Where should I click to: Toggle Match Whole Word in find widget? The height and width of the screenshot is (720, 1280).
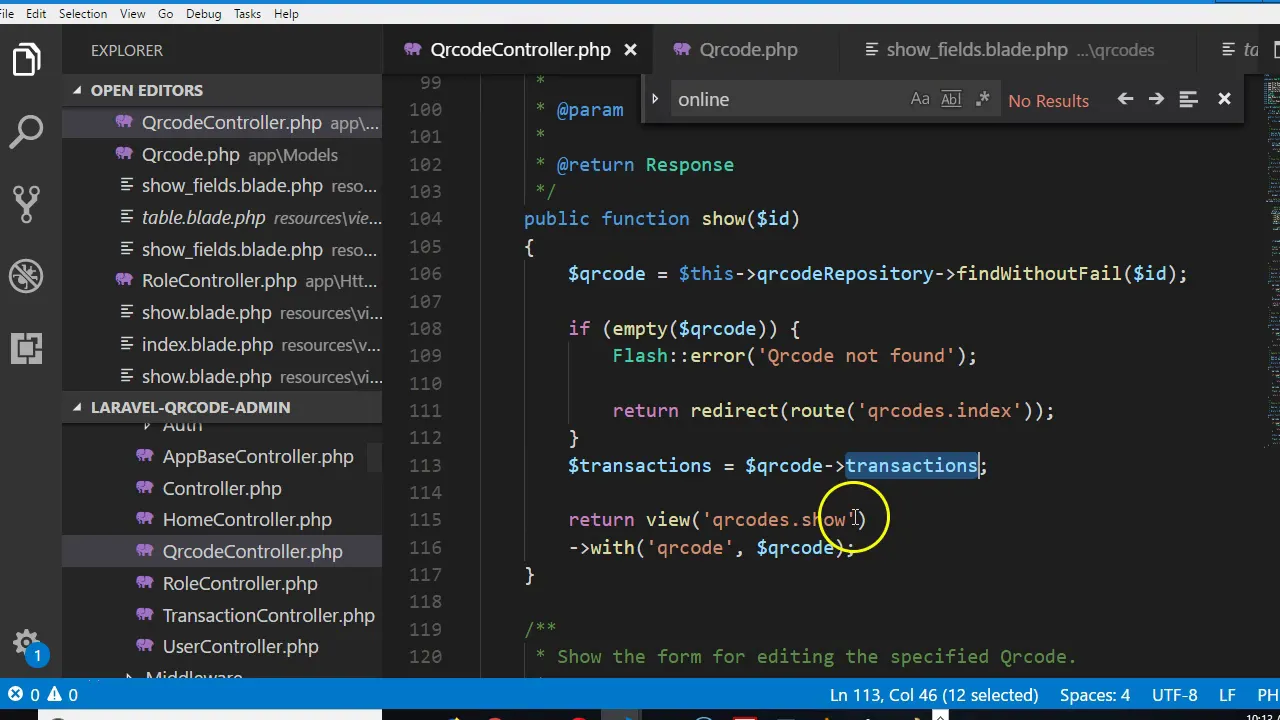(951, 99)
